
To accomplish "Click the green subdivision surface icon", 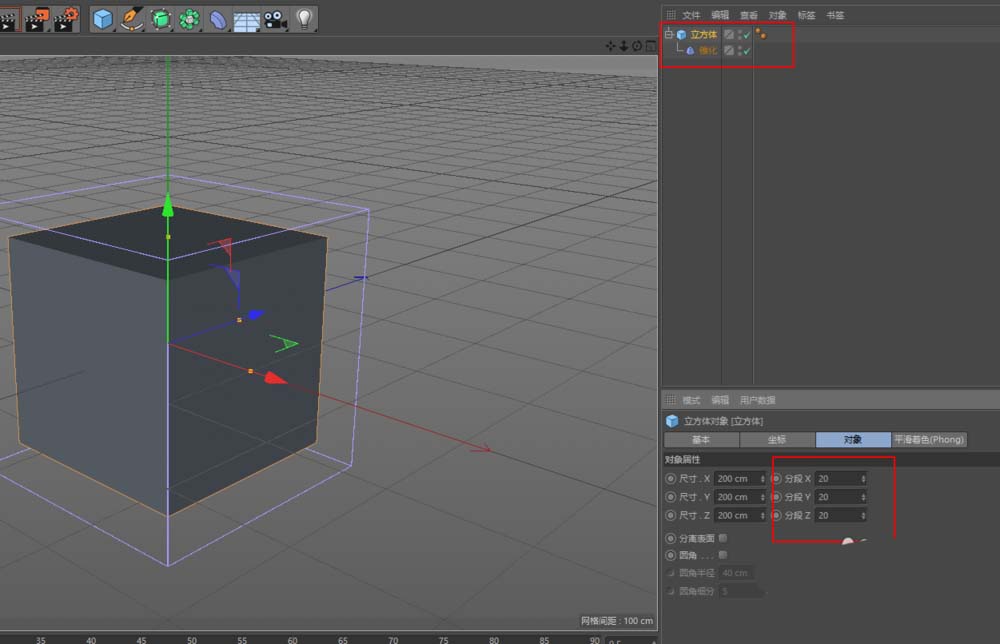I will (x=160, y=17).
